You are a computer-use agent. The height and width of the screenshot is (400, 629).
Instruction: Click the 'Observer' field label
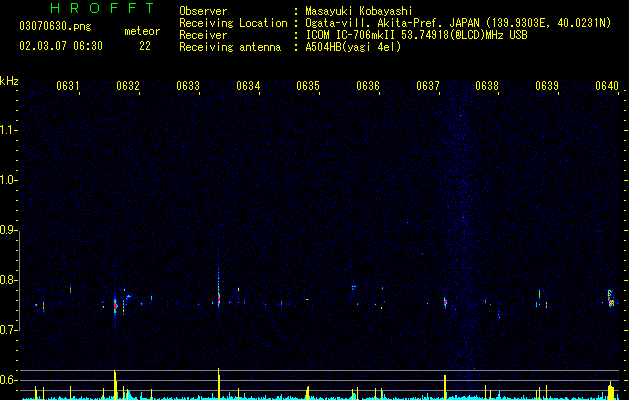(x=203, y=11)
